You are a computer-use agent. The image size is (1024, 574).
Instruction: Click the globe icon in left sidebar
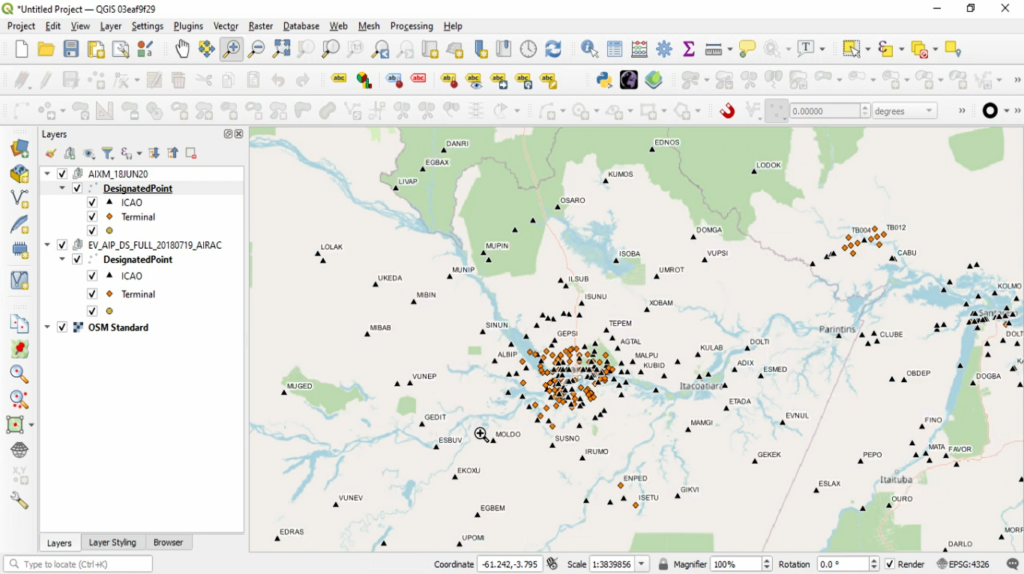pyautogui.click(x=19, y=450)
